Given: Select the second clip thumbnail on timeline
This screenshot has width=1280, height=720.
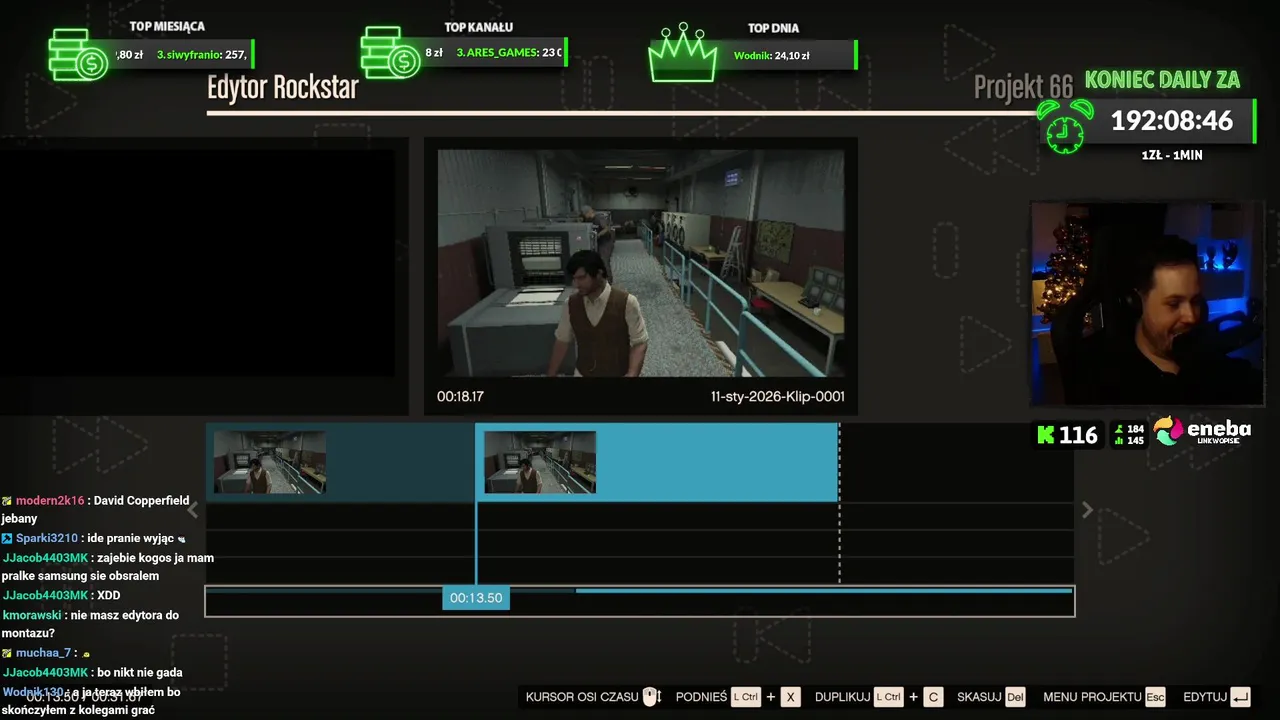Looking at the screenshot, I should tap(540, 462).
